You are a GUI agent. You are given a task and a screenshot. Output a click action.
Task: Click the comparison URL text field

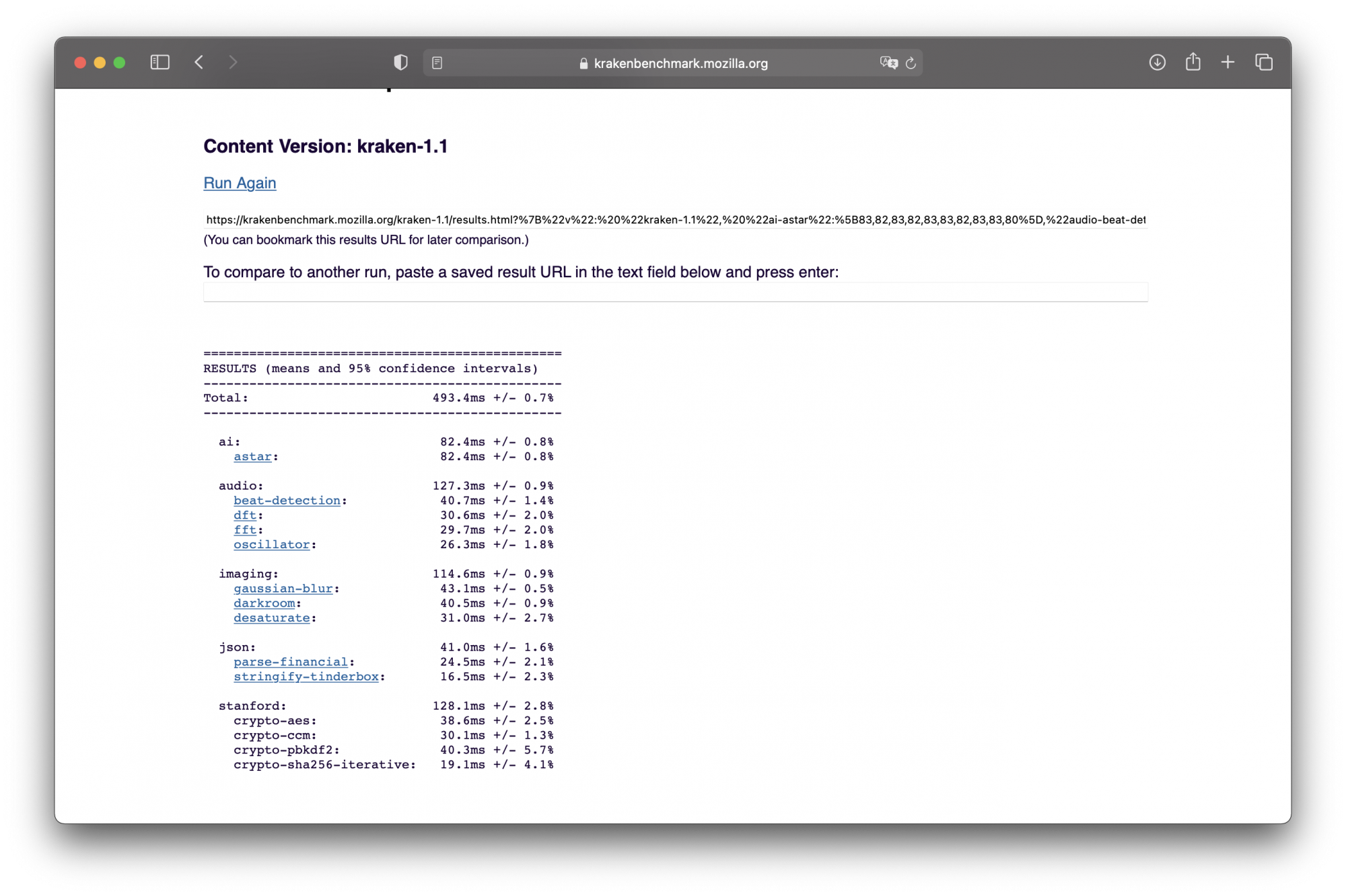[x=675, y=293]
